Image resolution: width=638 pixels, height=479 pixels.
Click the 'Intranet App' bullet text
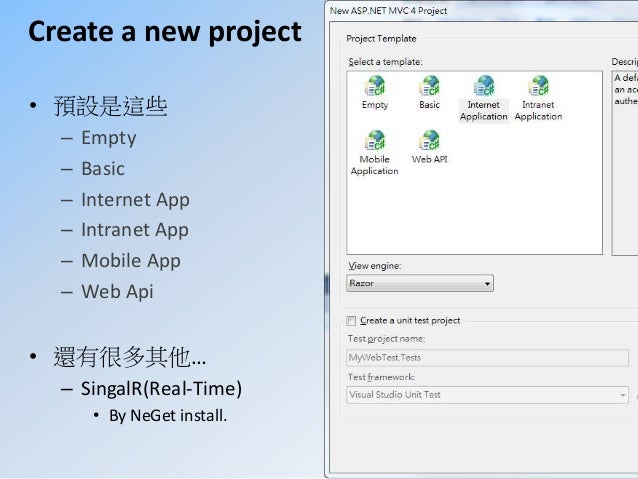tap(135, 230)
